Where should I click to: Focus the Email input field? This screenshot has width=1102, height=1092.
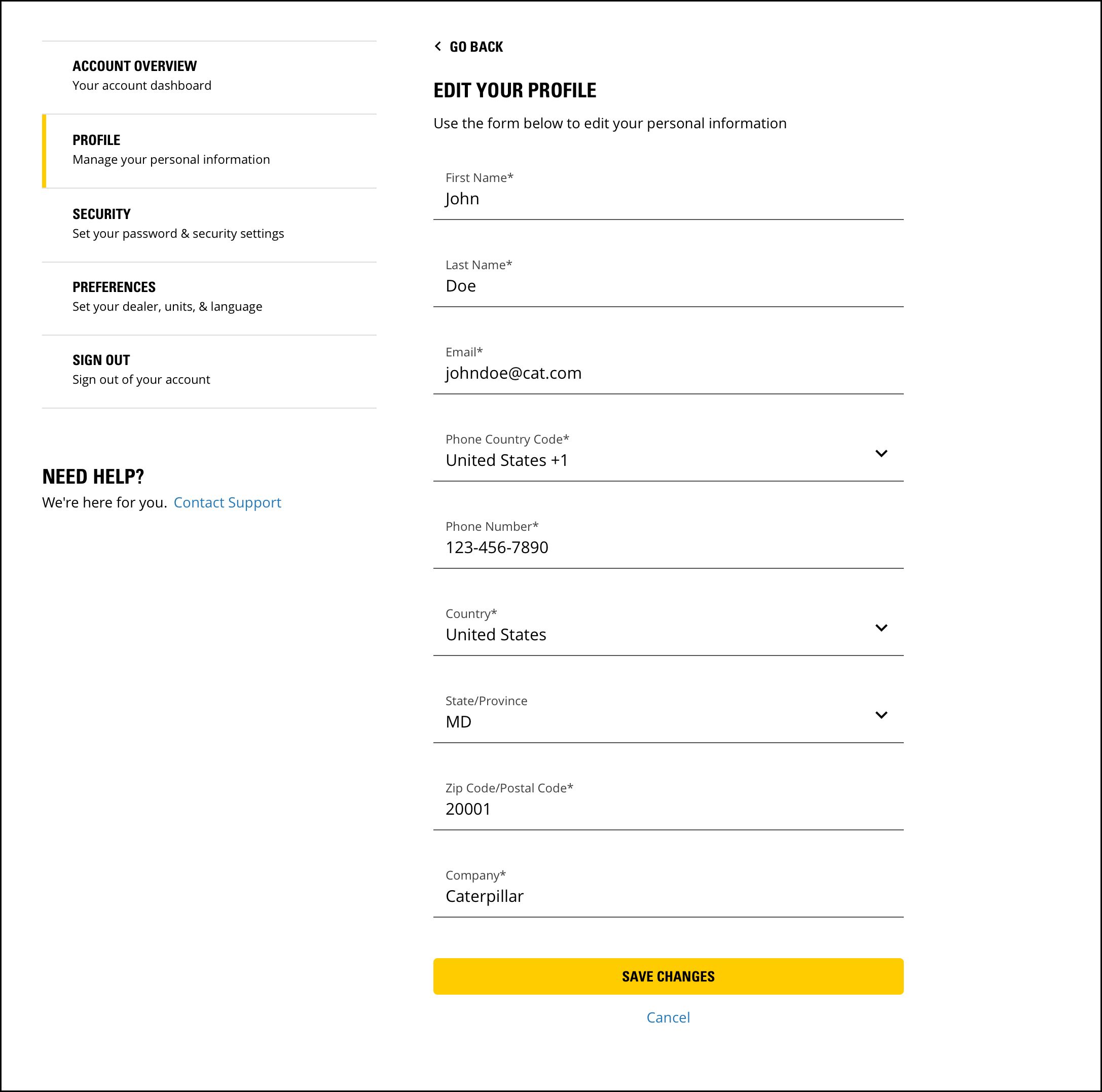668,373
